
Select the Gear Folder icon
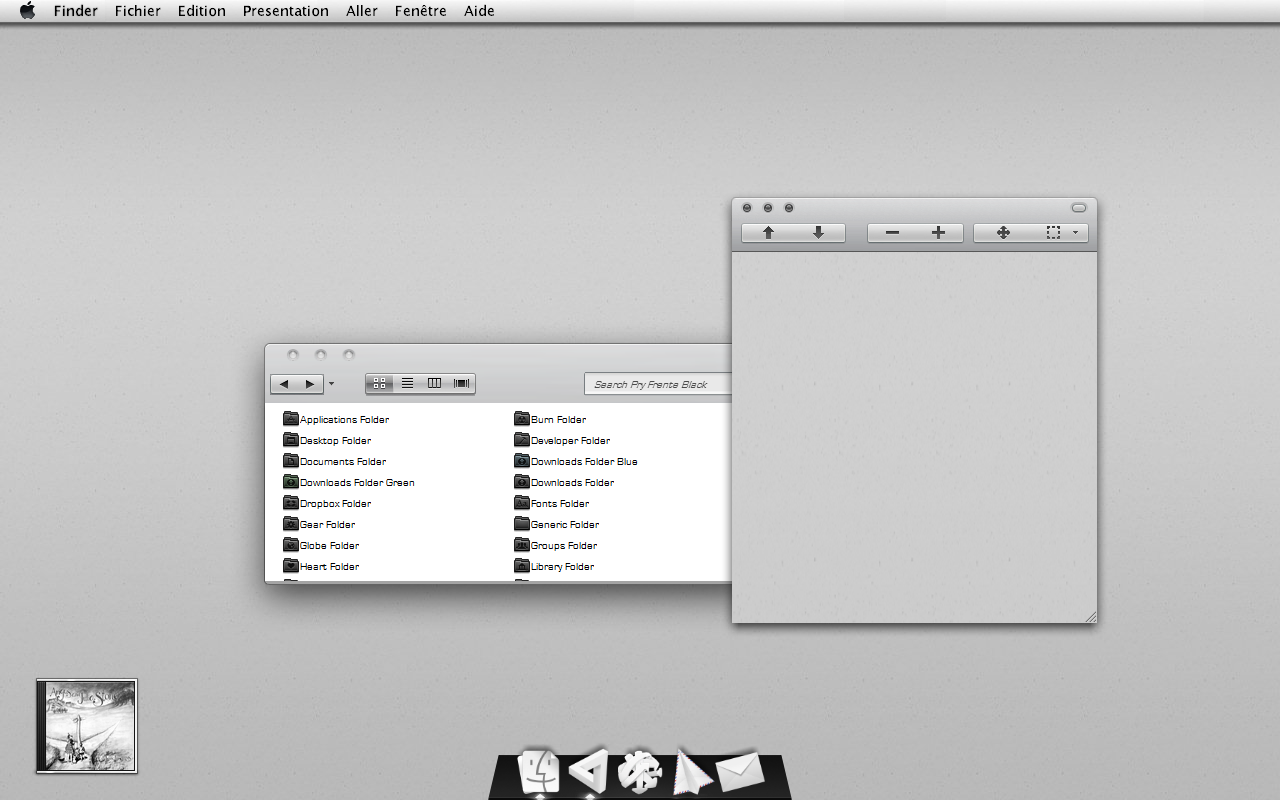click(291, 524)
